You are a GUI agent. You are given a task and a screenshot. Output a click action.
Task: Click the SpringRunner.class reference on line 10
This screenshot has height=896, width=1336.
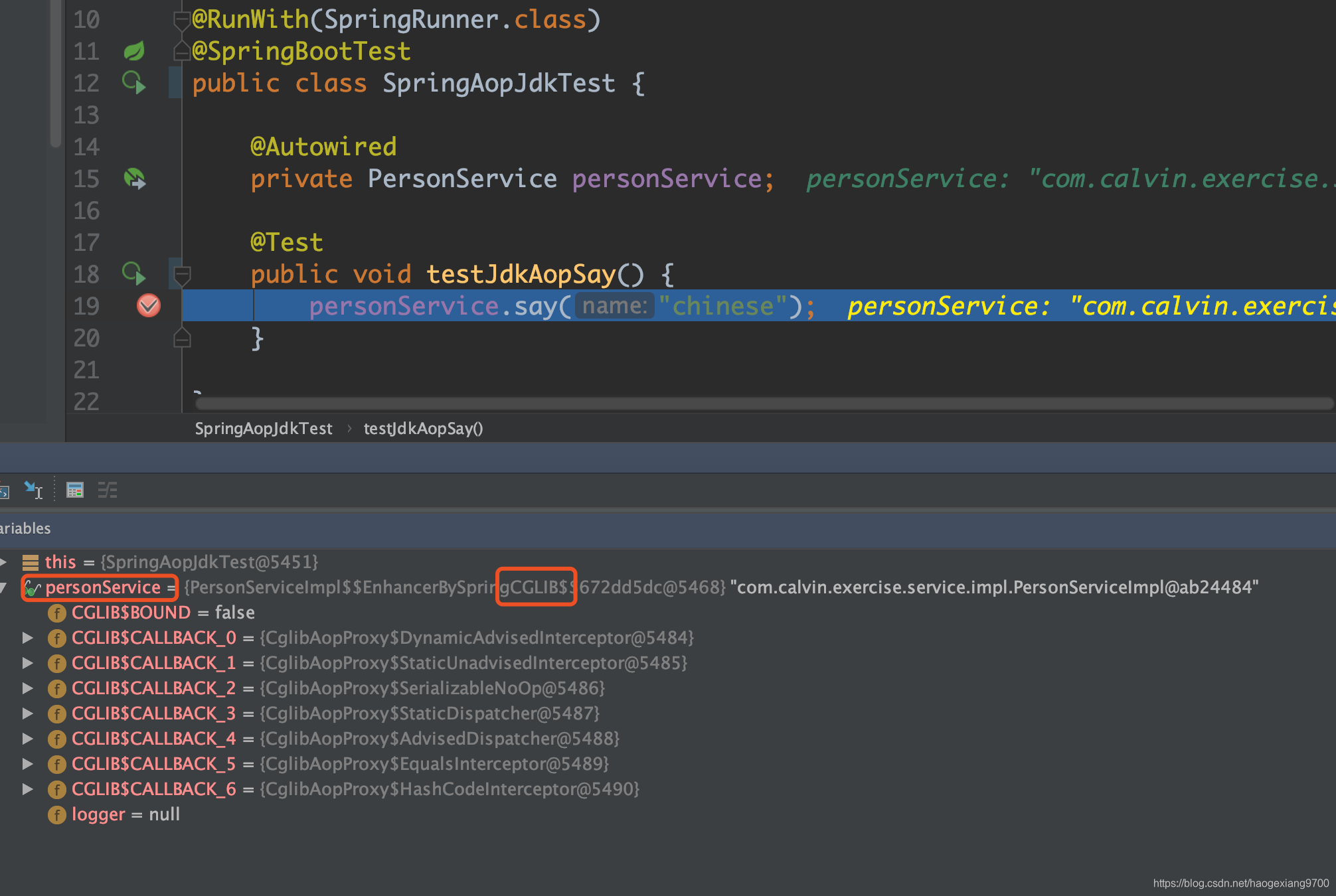[456, 19]
